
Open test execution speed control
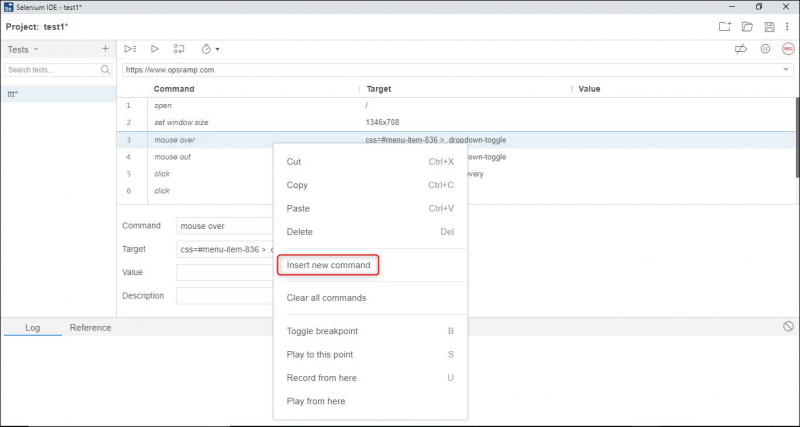click(x=210, y=49)
